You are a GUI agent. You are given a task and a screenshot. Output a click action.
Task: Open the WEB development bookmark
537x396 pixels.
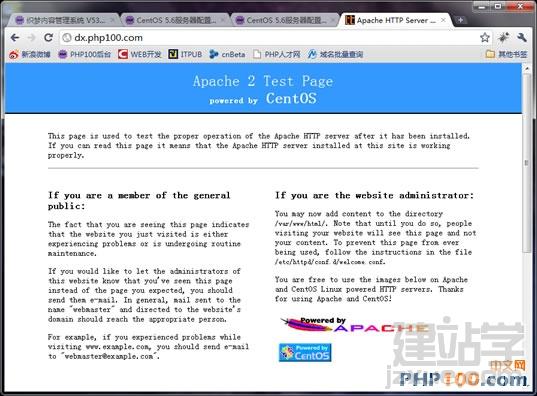(x=139, y=54)
